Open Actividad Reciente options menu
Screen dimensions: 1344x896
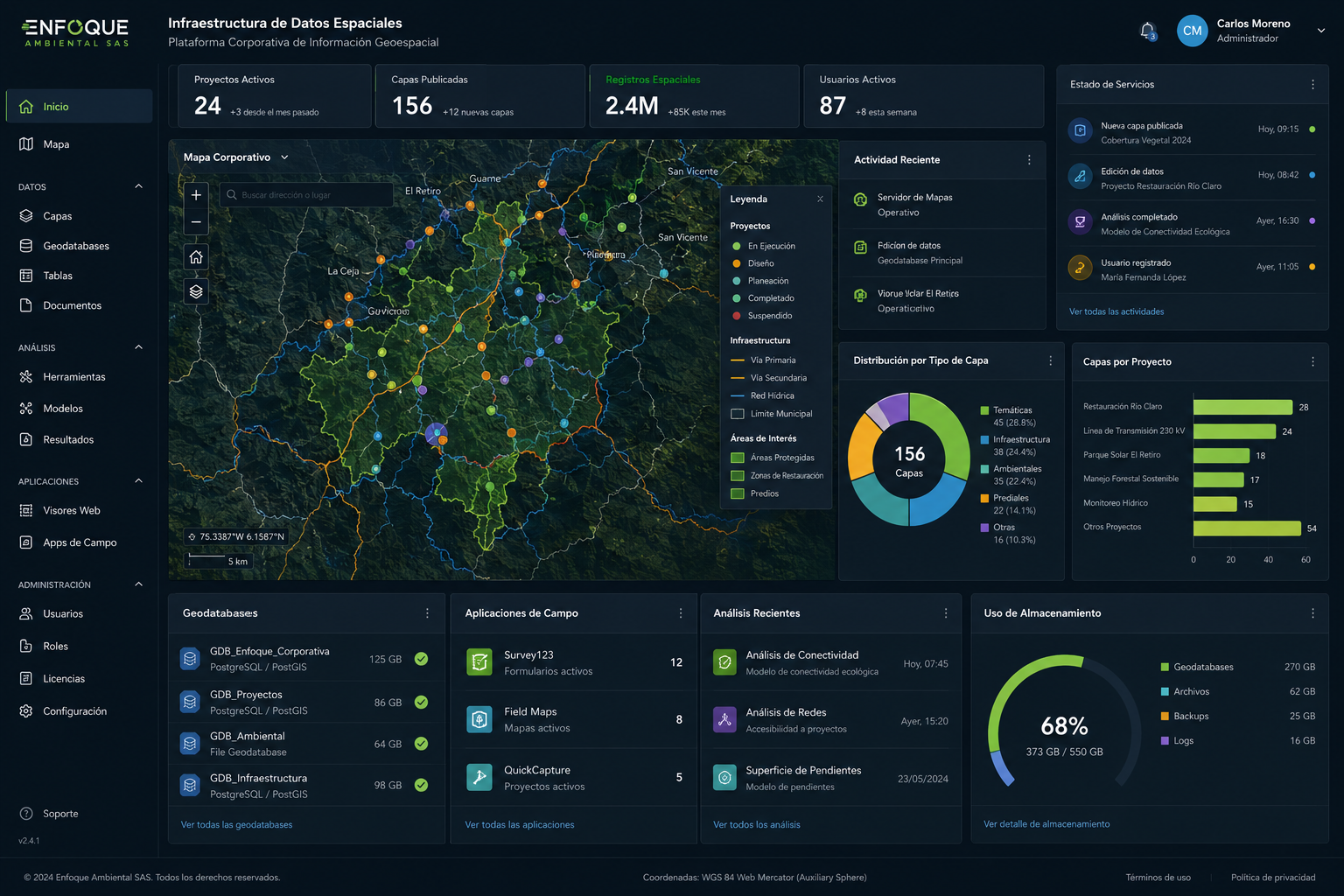click(1029, 160)
